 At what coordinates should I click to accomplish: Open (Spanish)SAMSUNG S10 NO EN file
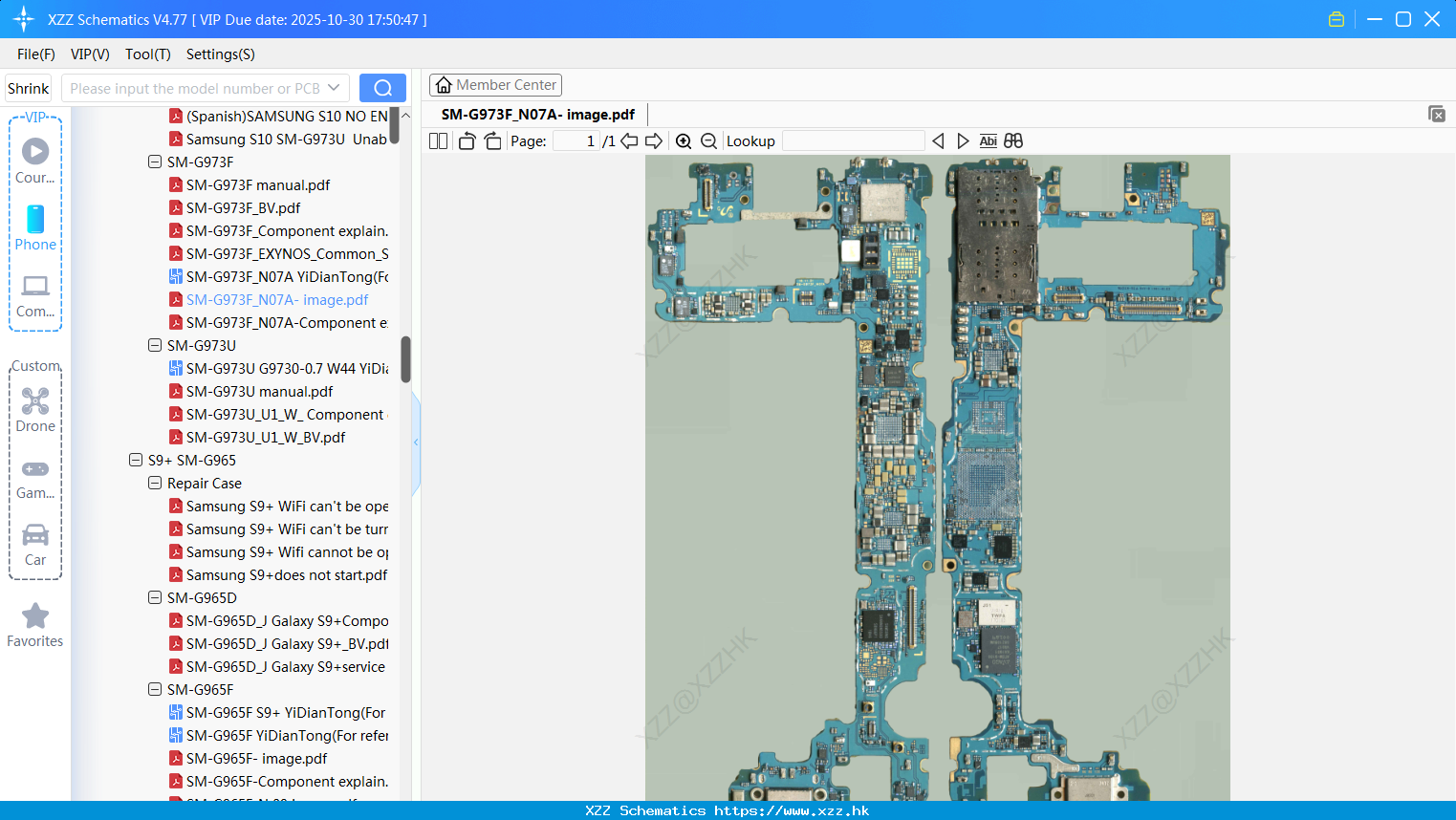click(287, 116)
